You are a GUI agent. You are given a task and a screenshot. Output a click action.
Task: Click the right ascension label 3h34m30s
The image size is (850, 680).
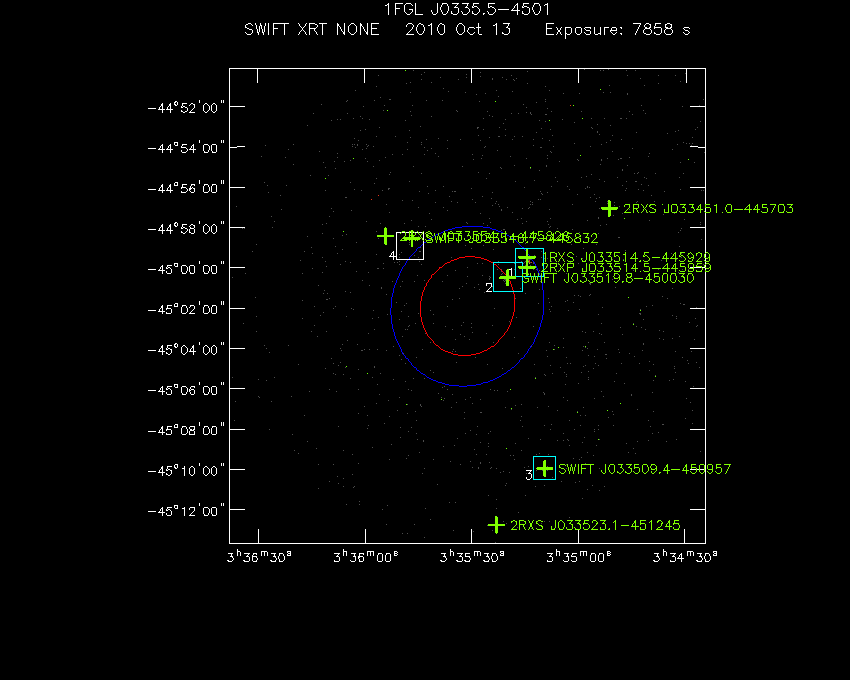[685, 557]
